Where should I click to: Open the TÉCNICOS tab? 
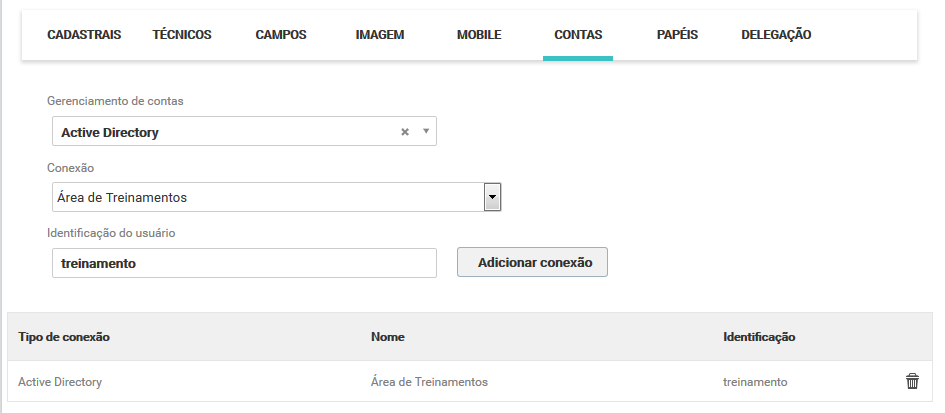182,34
